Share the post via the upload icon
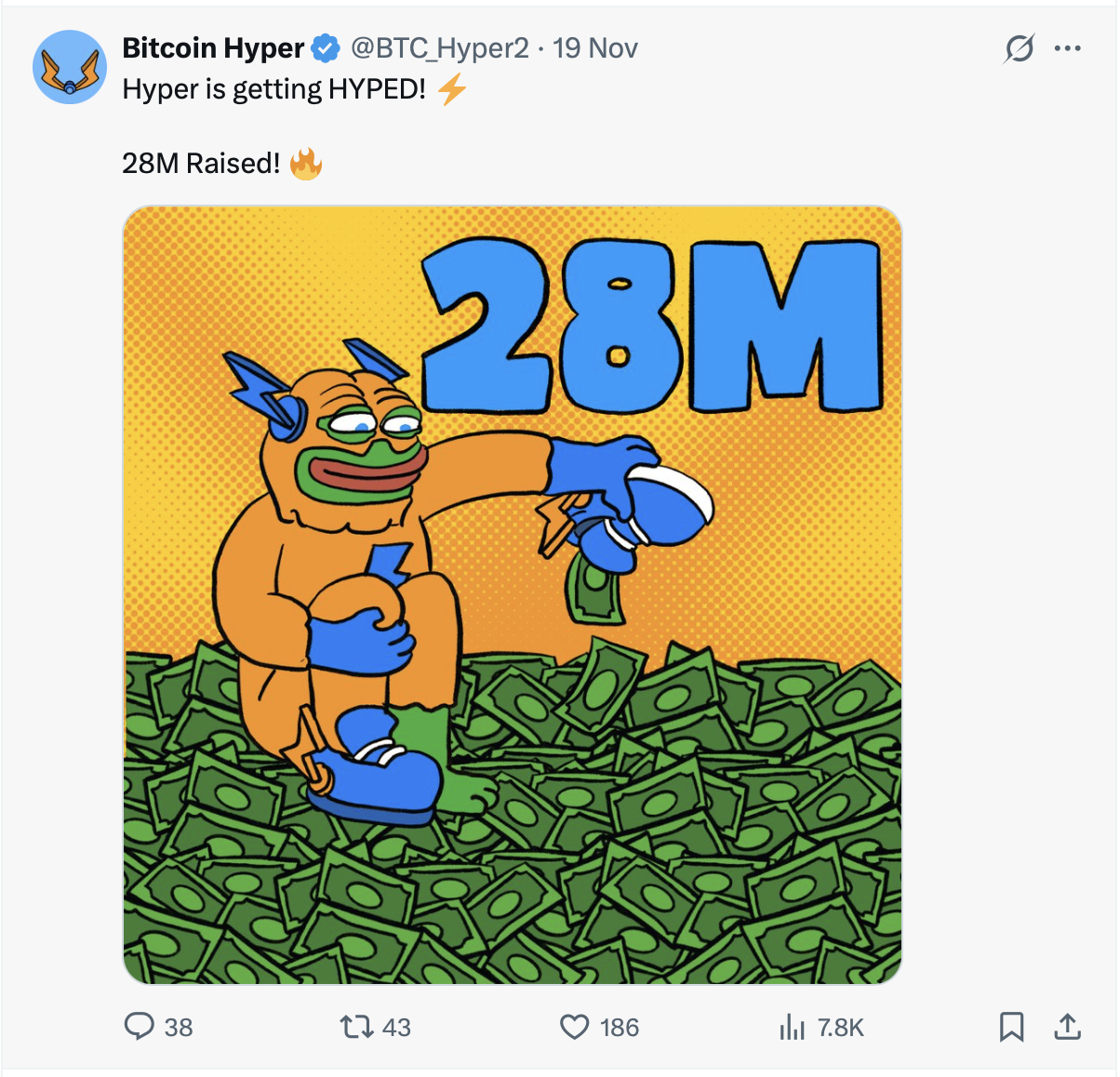 coord(1068,1028)
